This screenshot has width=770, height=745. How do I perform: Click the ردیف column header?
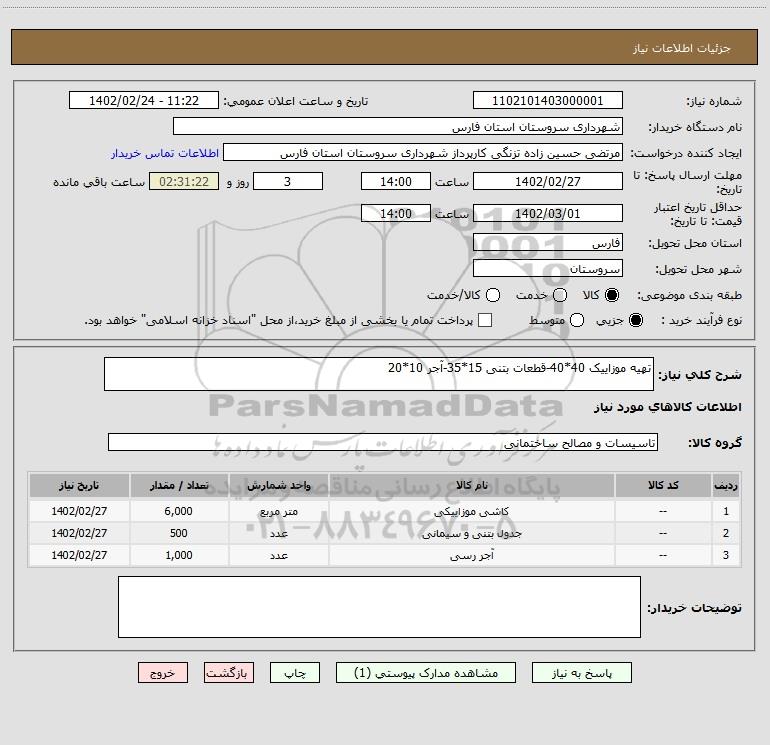[726, 485]
